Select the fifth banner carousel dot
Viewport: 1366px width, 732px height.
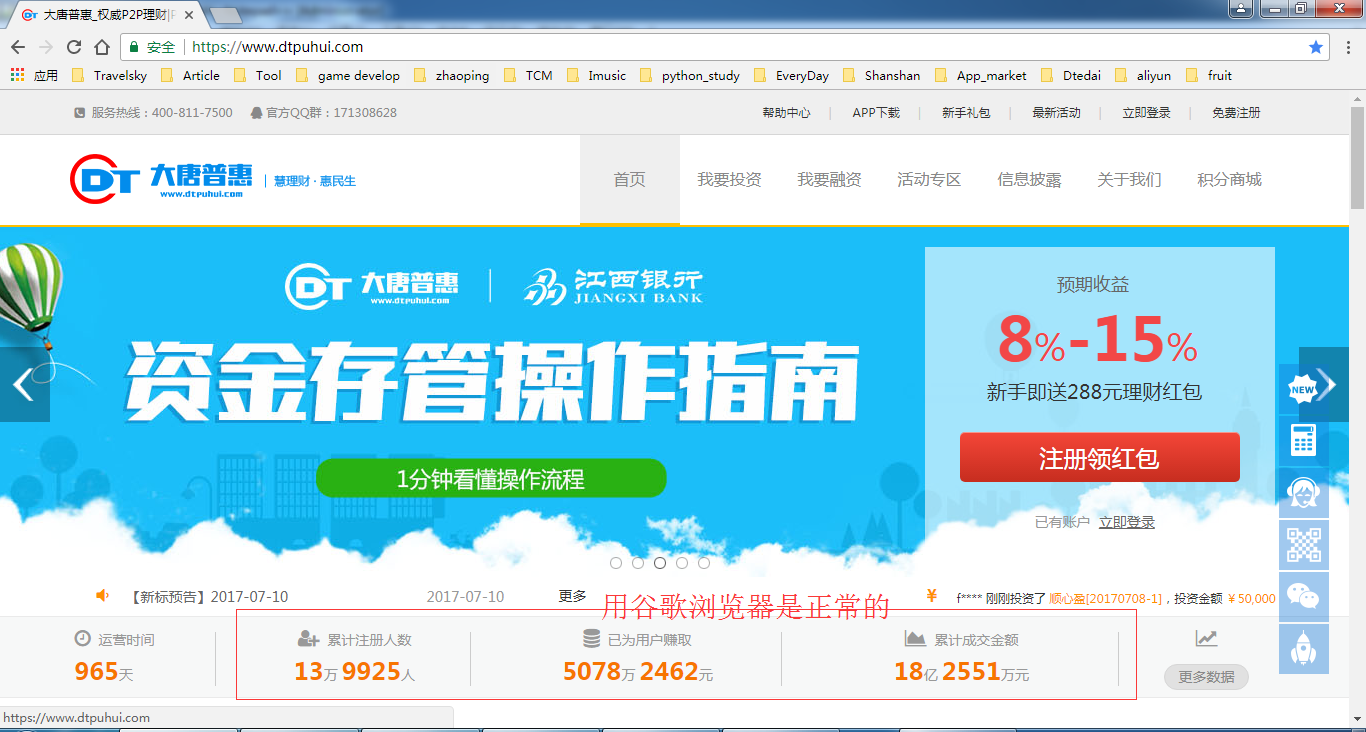(x=704, y=563)
